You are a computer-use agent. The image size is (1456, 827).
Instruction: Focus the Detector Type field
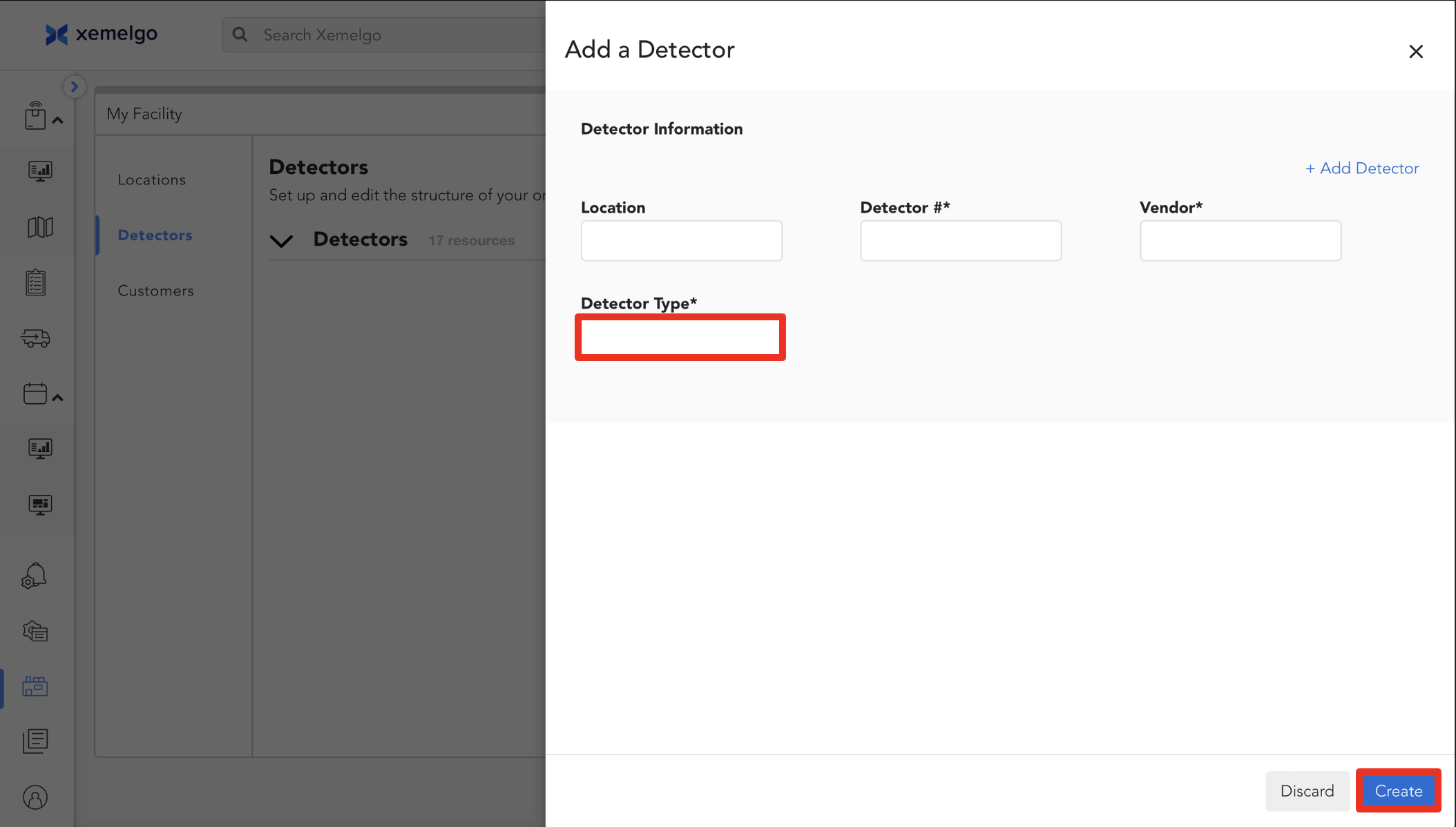pyautogui.click(x=680, y=338)
